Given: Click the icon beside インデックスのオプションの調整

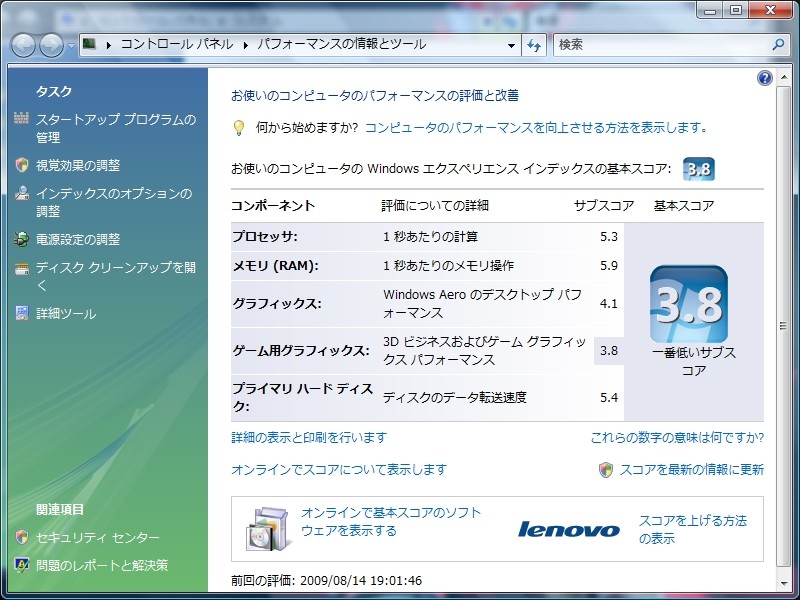Looking at the screenshot, I should (x=21, y=193).
